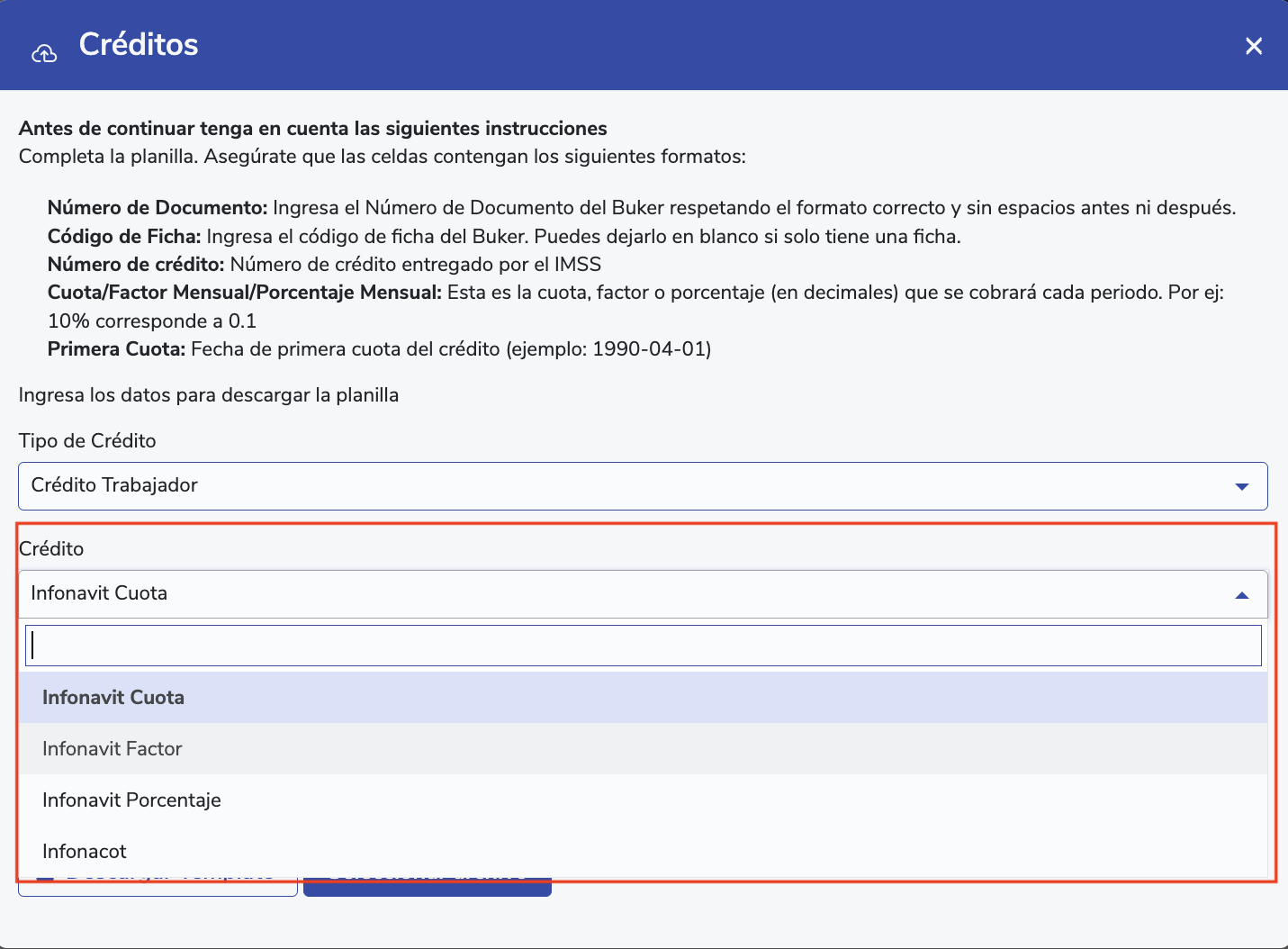Screen dimensions: 1288x949
Task: Open the Crédito Trabajador combo box
Action: (x=630, y=486)
